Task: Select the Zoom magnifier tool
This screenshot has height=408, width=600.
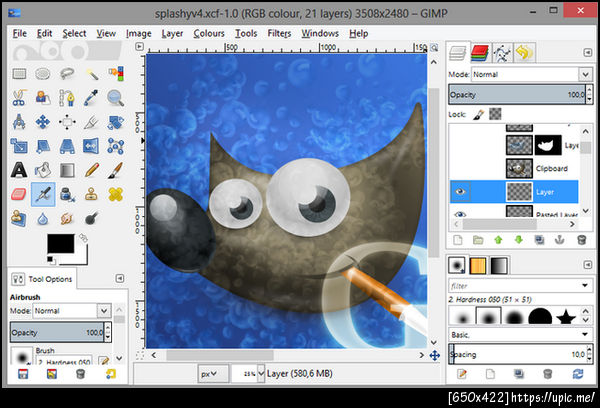Action: (116, 98)
